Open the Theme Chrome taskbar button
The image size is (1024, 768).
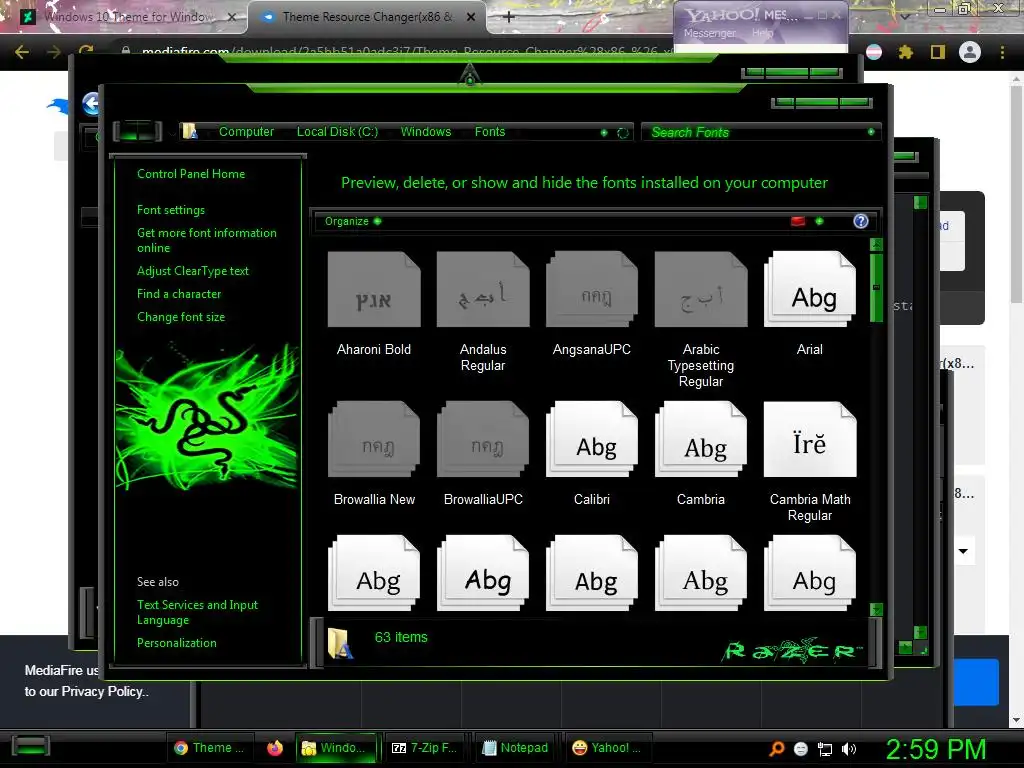(210, 748)
